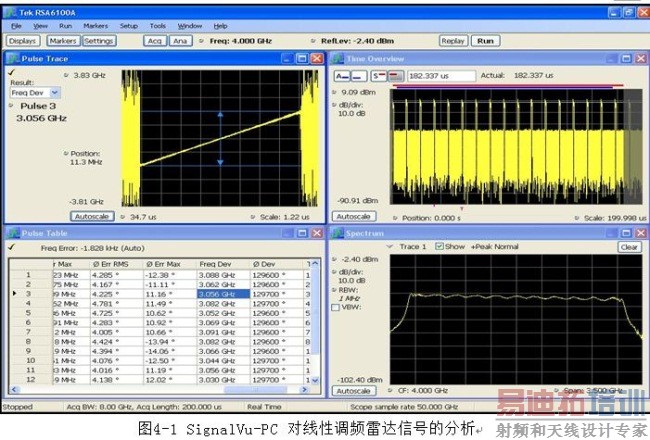Select the spectrum length S icon
Screen dimensions: 650x440
pos(379,76)
